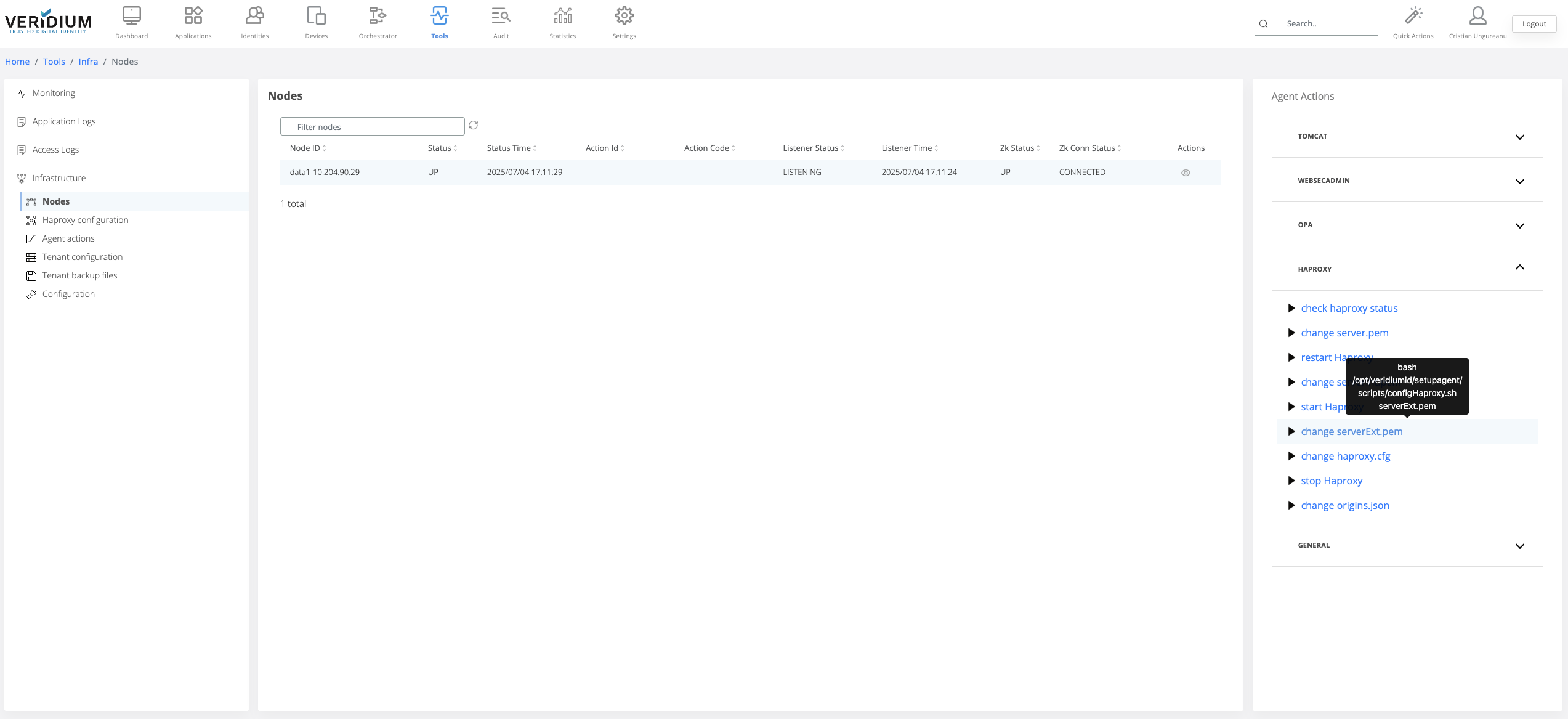
Task: Click the Statistics chart icon
Action: 562,16
